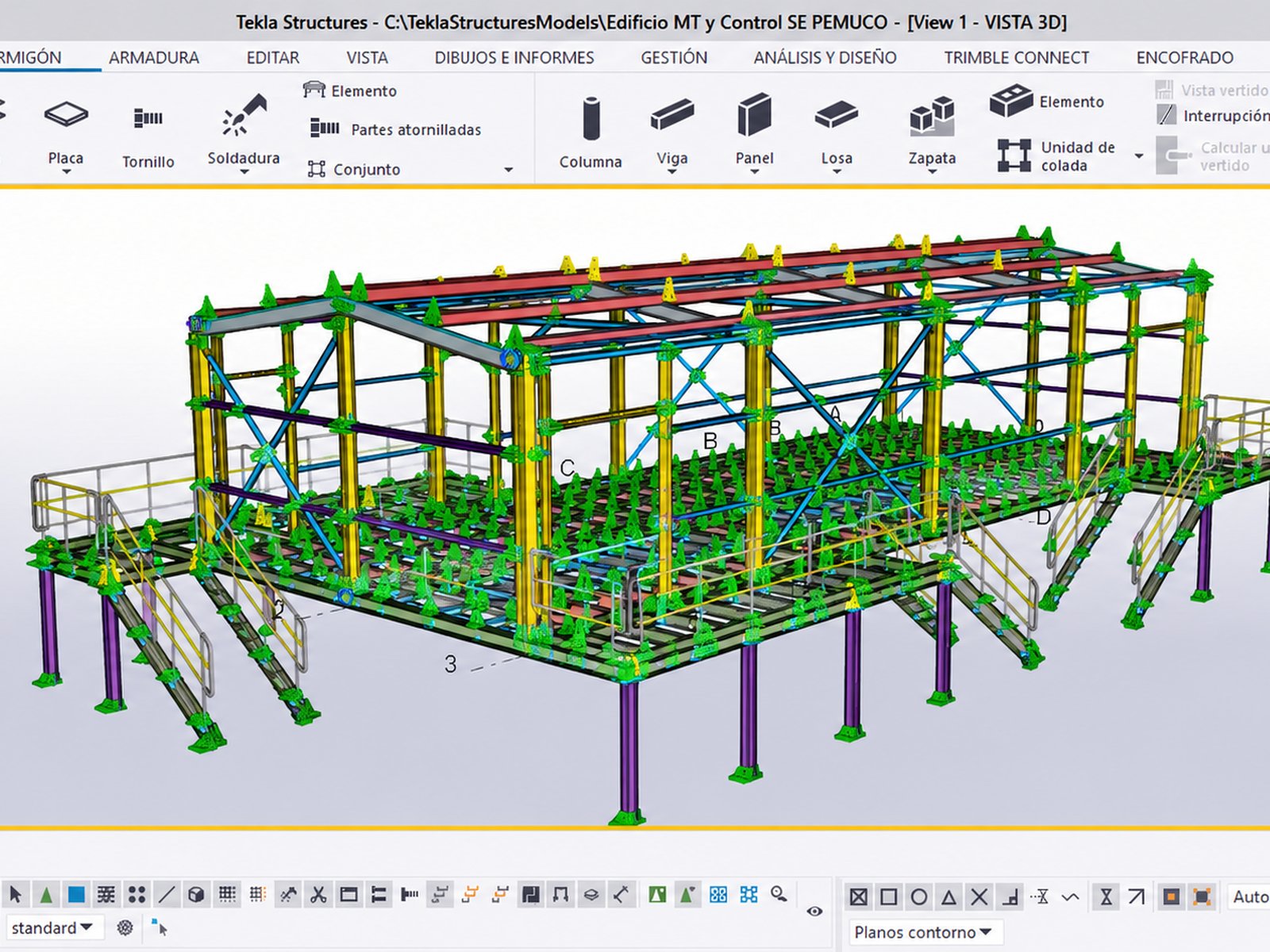Toggle the X intersection snap switch

[x=979, y=897]
